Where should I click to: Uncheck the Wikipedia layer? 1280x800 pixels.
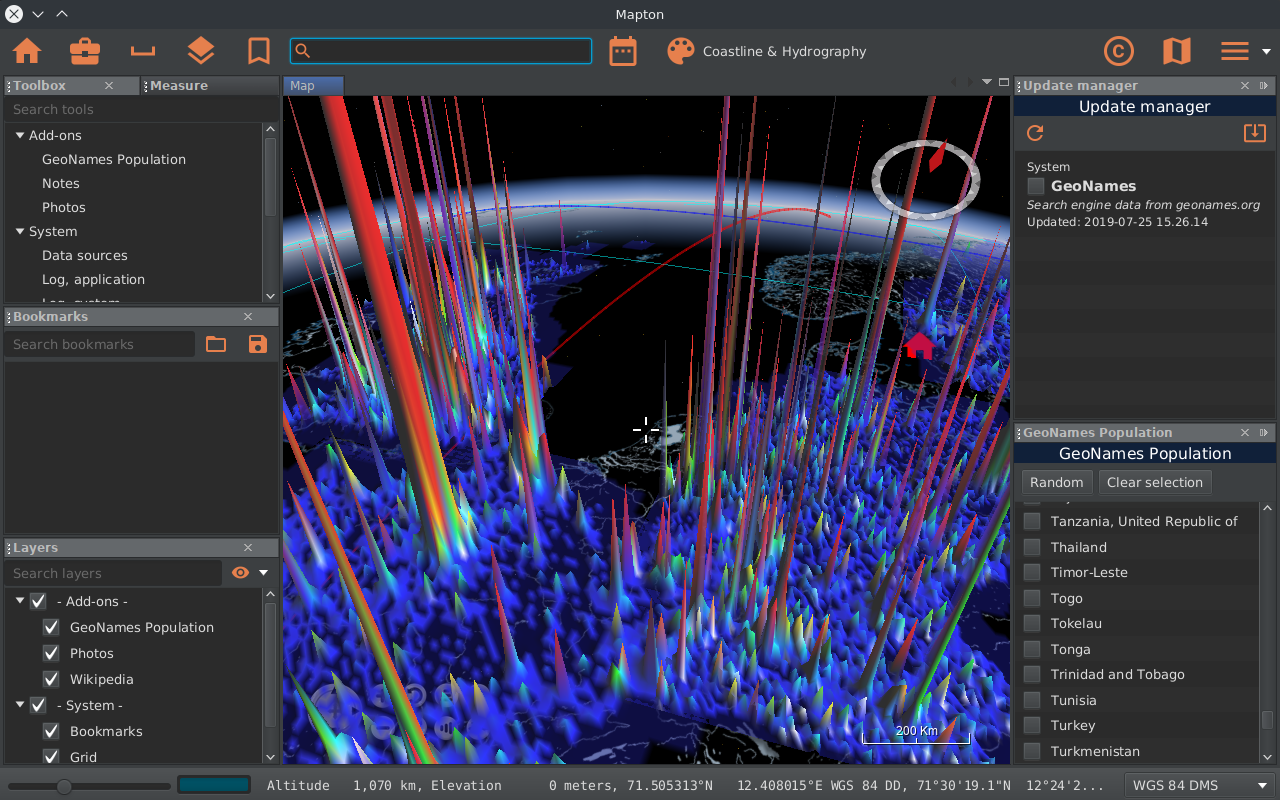pos(51,679)
